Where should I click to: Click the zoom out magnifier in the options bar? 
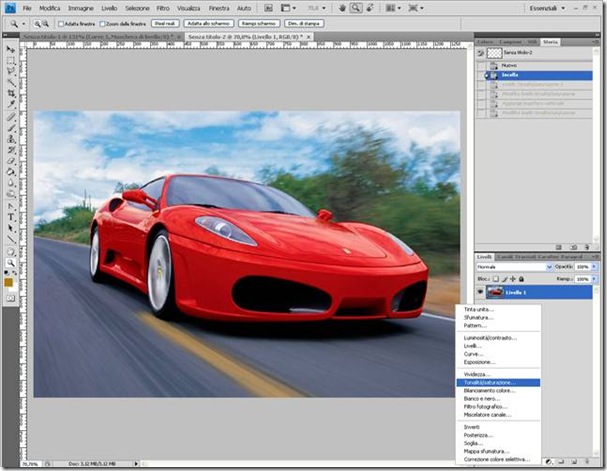pyautogui.click(x=45, y=24)
